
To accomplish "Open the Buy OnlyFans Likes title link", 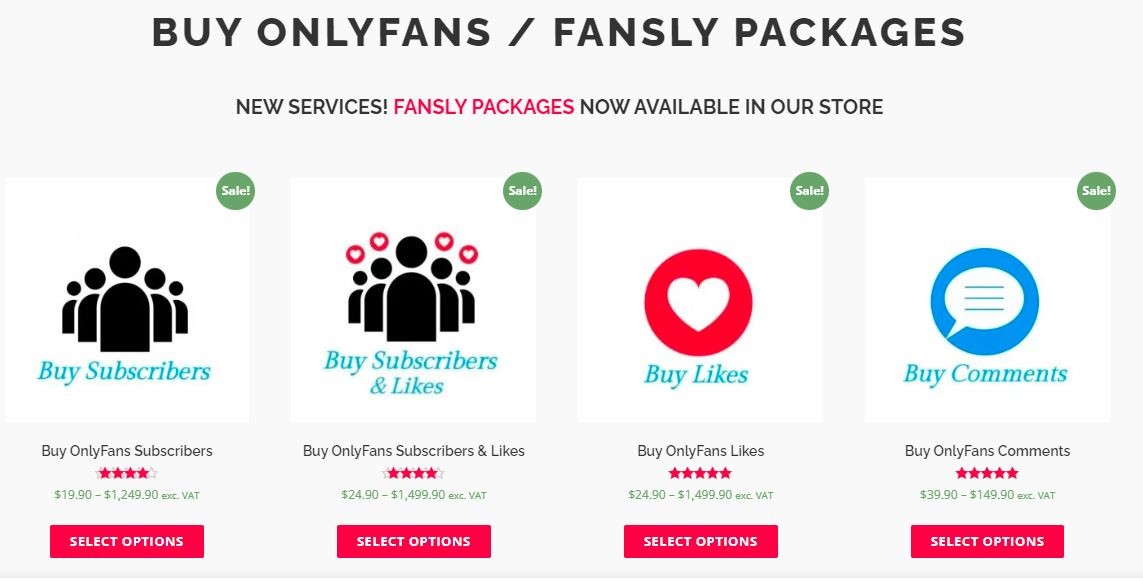I will [x=701, y=451].
